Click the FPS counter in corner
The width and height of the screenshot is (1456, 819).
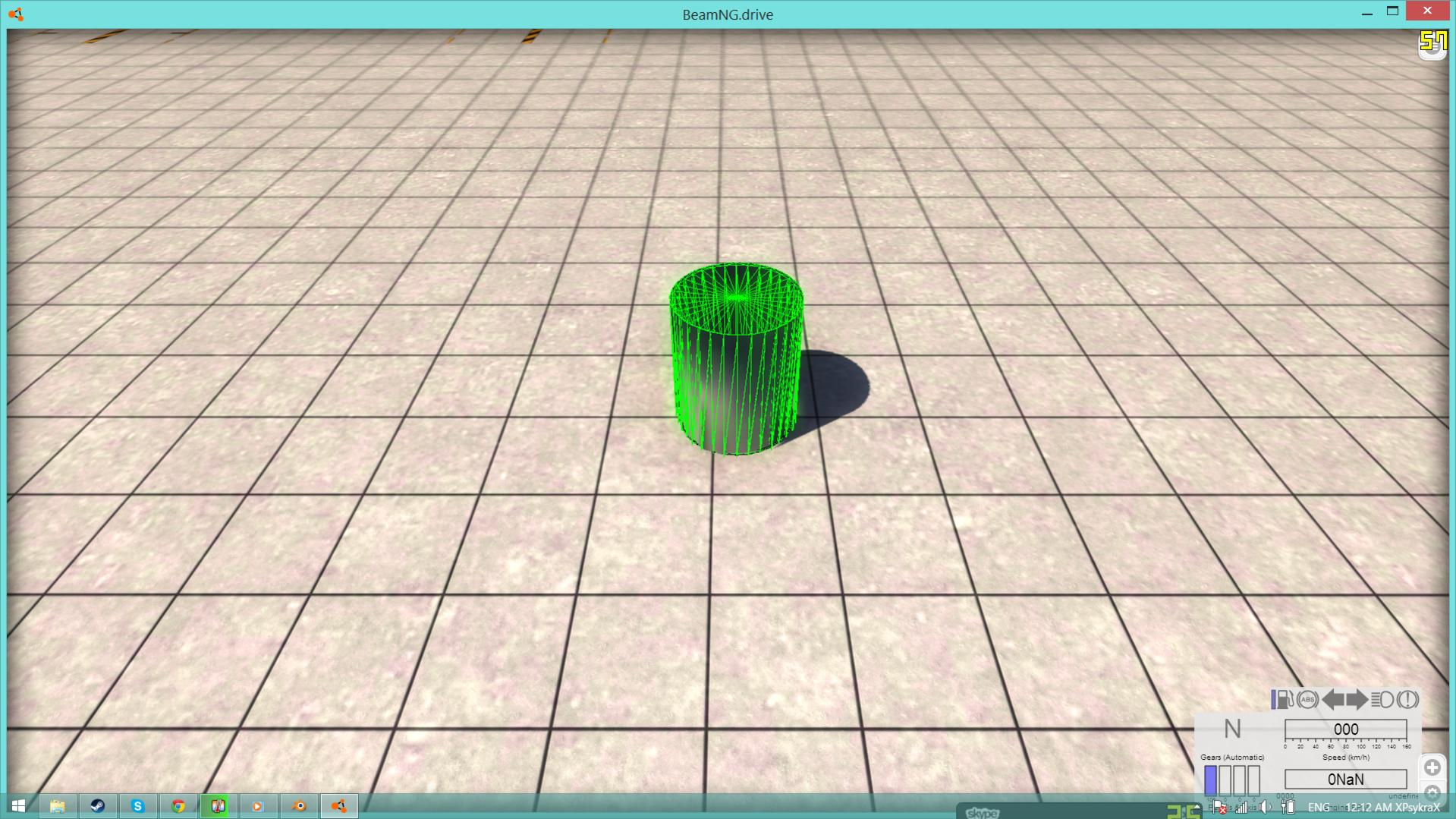pos(1433,42)
